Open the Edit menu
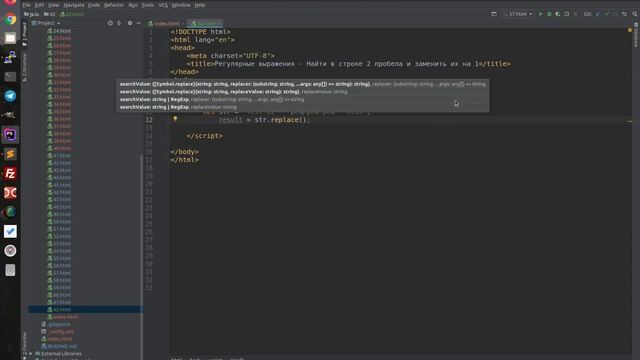The width and height of the screenshot is (640, 360). (39, 5)
